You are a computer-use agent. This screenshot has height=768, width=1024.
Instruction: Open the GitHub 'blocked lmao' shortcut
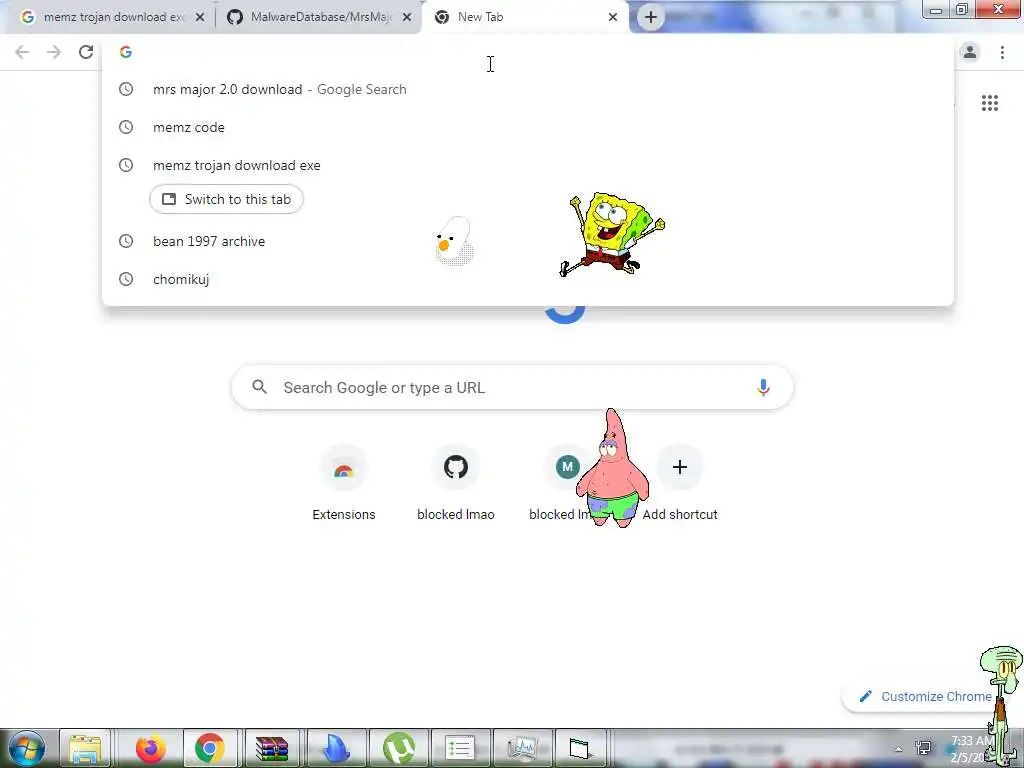pyautogui.click(x=456, y=484)
